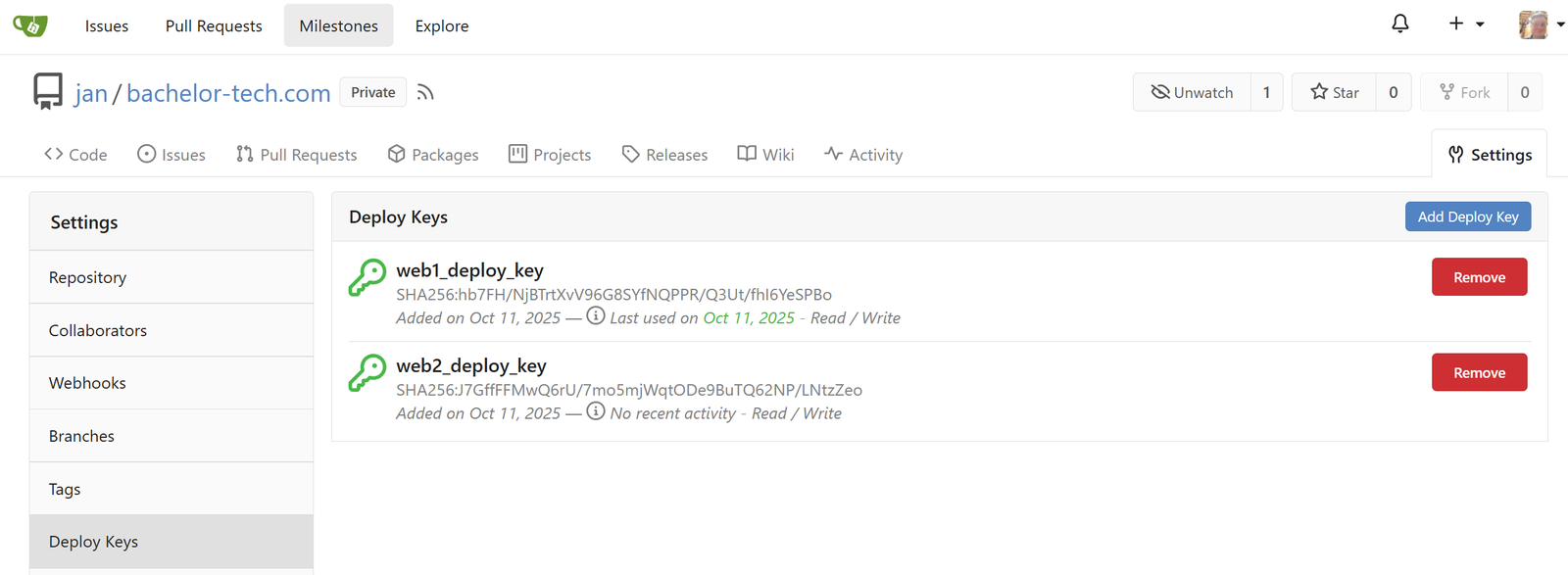Expand the plus create-new dropdown
The image size is (1568, 575).
(1466, 24)
